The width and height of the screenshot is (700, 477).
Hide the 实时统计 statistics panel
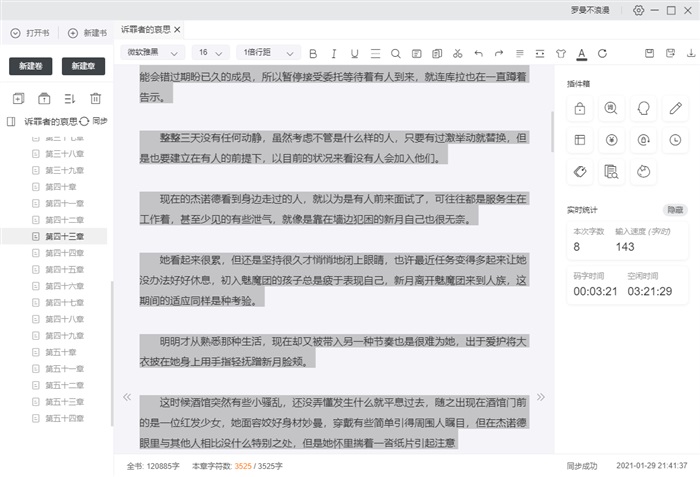point(675,210)
